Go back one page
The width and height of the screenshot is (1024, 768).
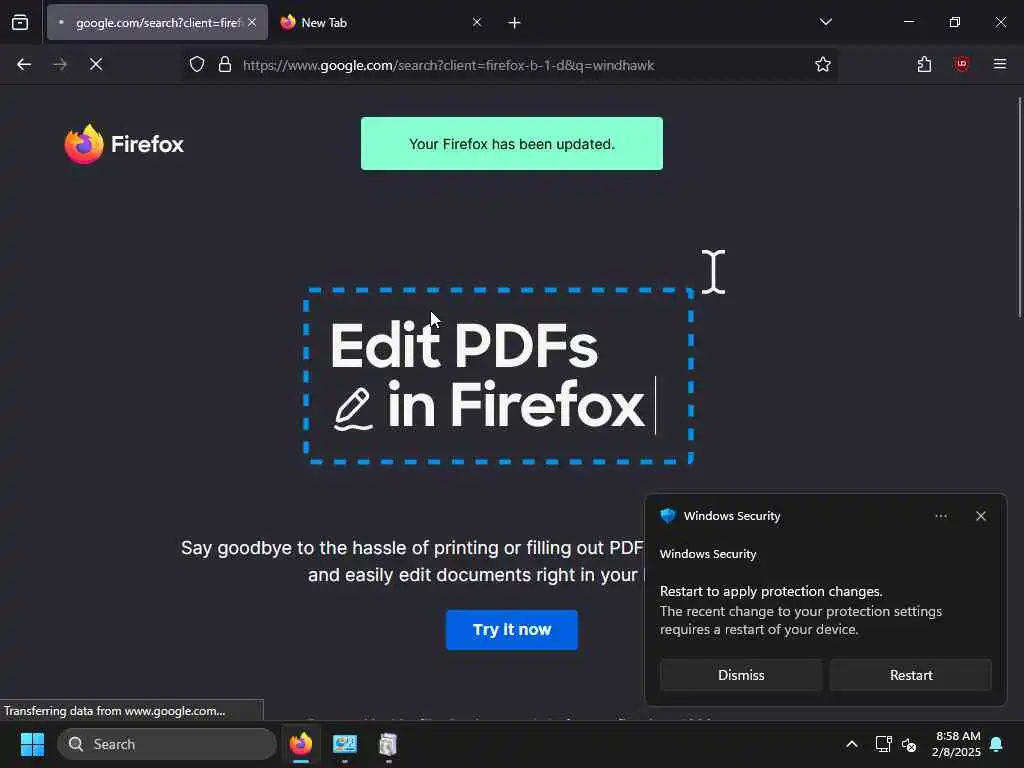pyautogui.click(x=24, y=64)
